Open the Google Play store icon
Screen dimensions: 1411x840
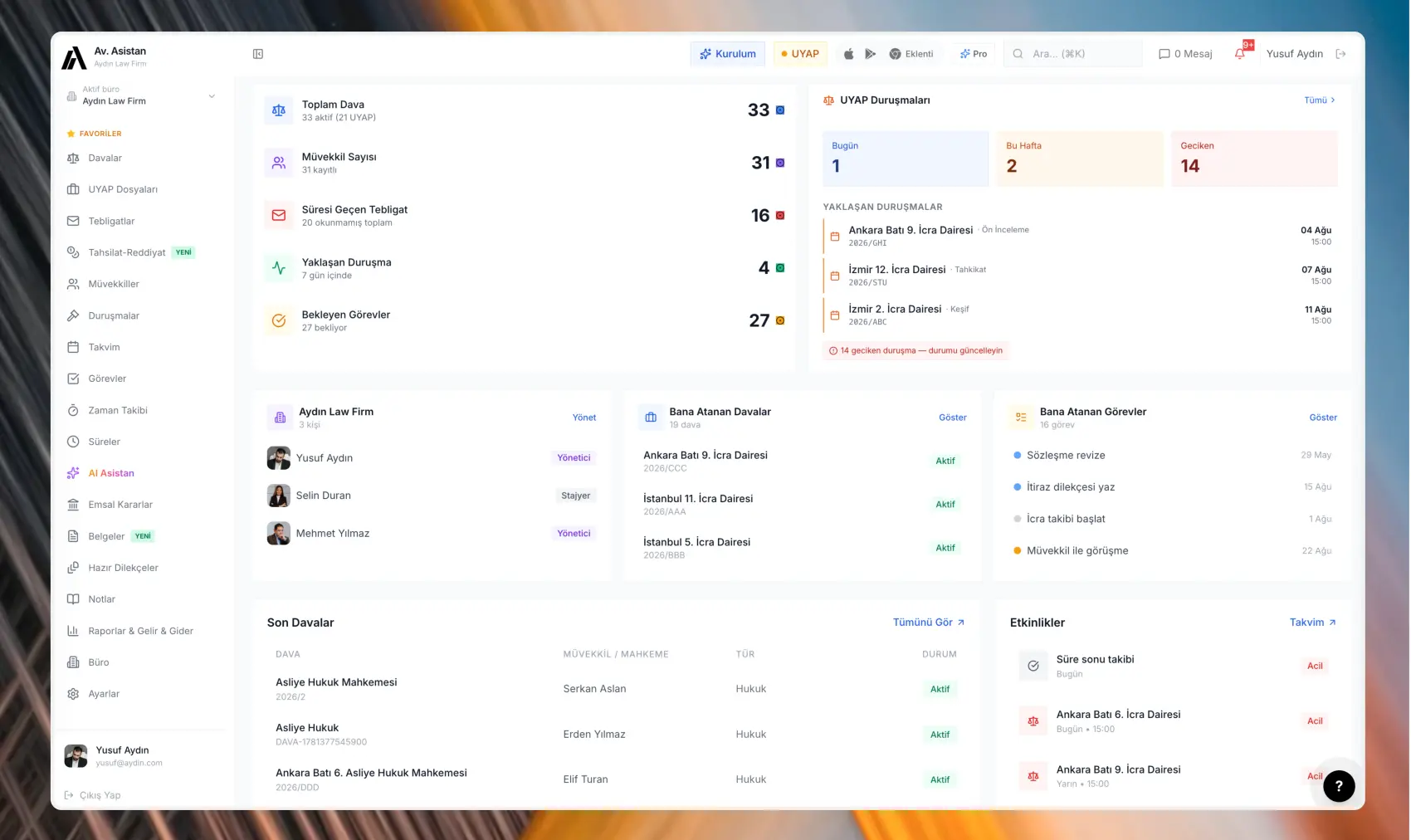point(870,54)
